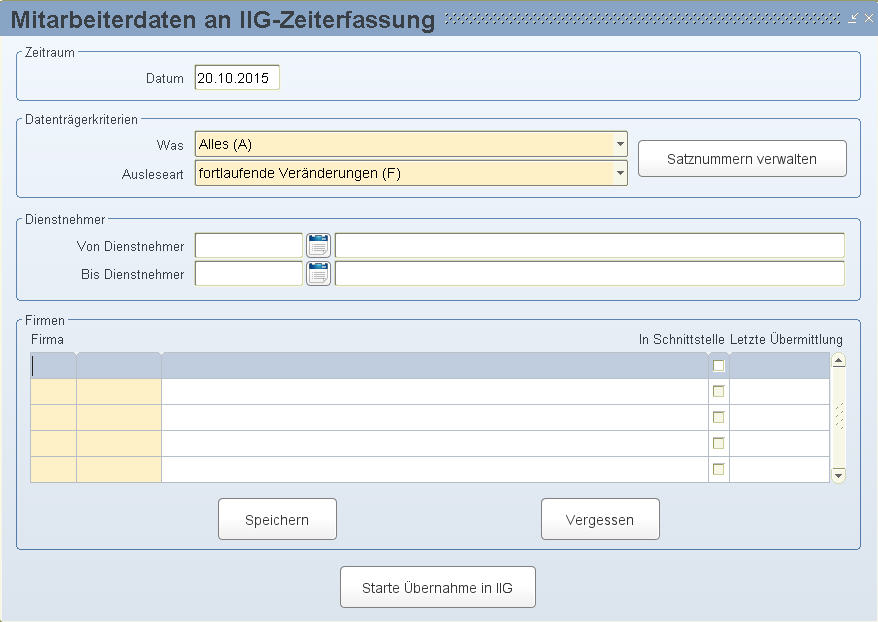
Task: Open the Ausleseart dropdown list
Action: click(x=620, y=173)
